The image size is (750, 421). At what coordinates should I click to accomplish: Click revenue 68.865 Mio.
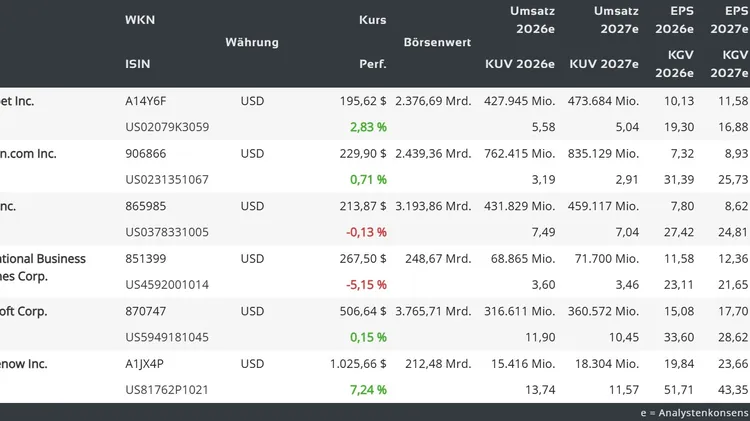click(x=523, y=259)
